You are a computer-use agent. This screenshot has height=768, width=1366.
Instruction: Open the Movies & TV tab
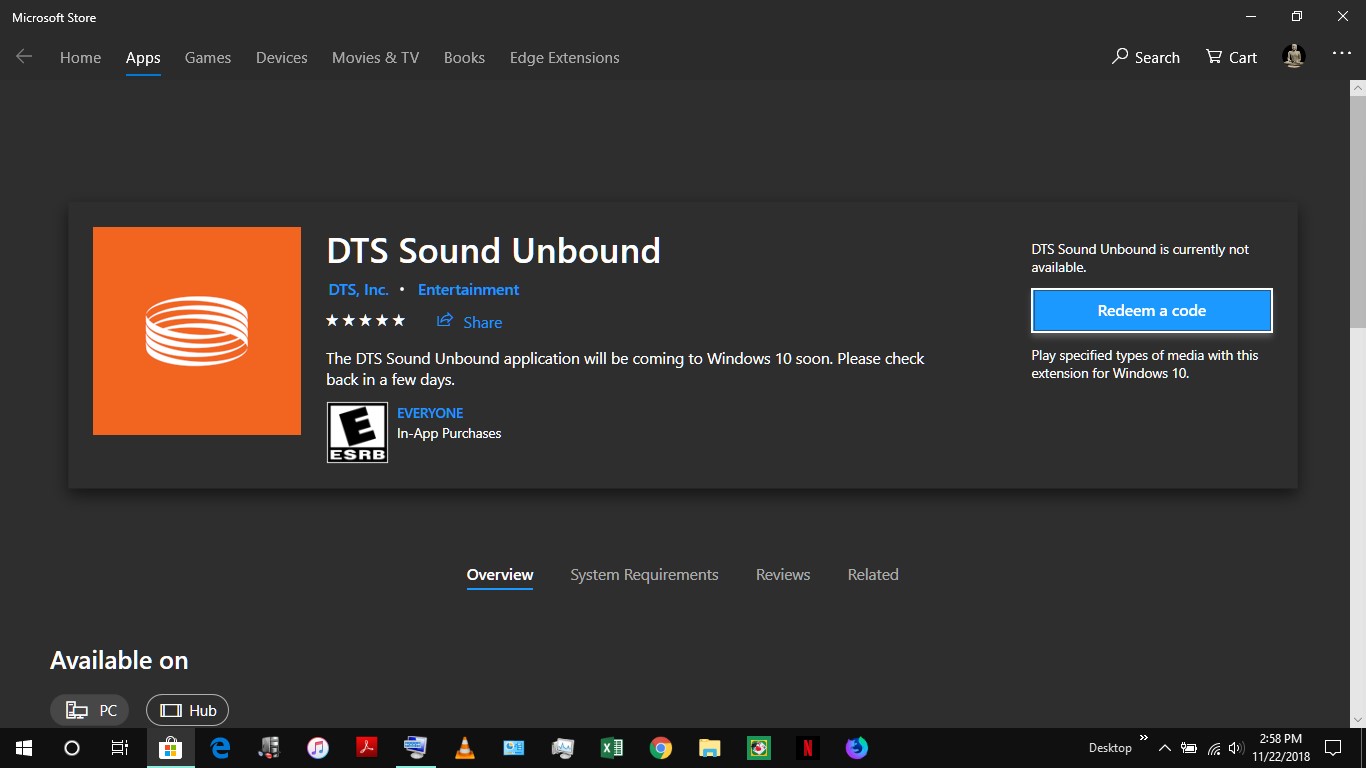click(x=376, y=58)
